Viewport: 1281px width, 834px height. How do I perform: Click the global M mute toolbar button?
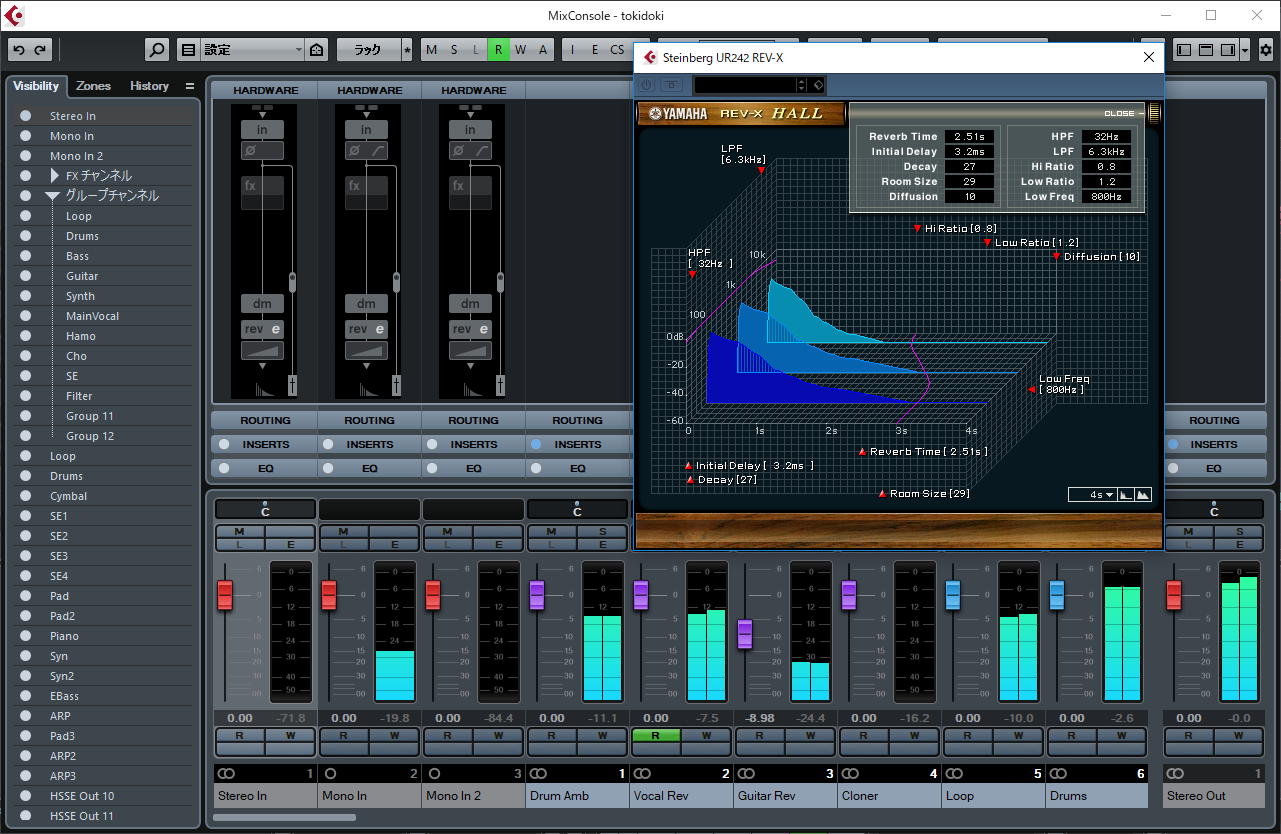(x=431, y=50)
